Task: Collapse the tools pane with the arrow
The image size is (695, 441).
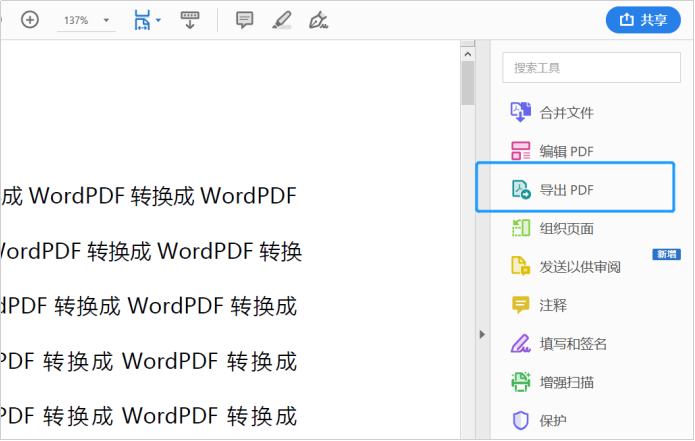Action: 482,334
